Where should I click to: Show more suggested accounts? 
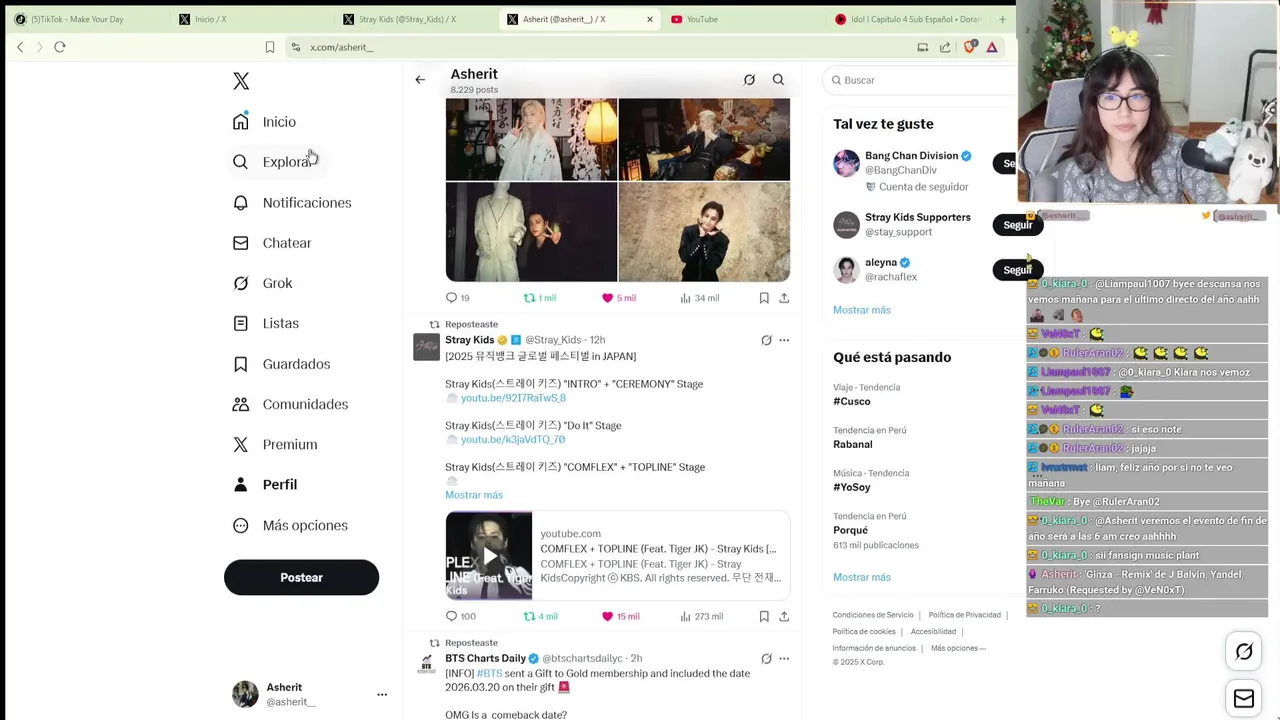click(x=861, y=310)
